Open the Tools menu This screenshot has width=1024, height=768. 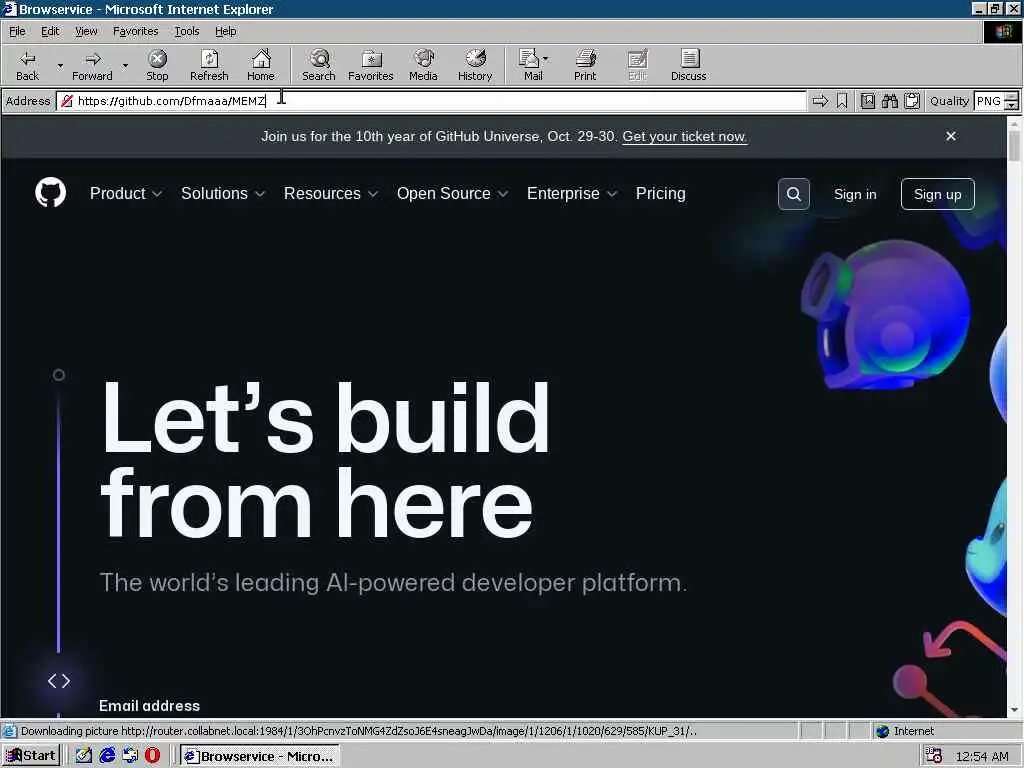coord(187,31)
